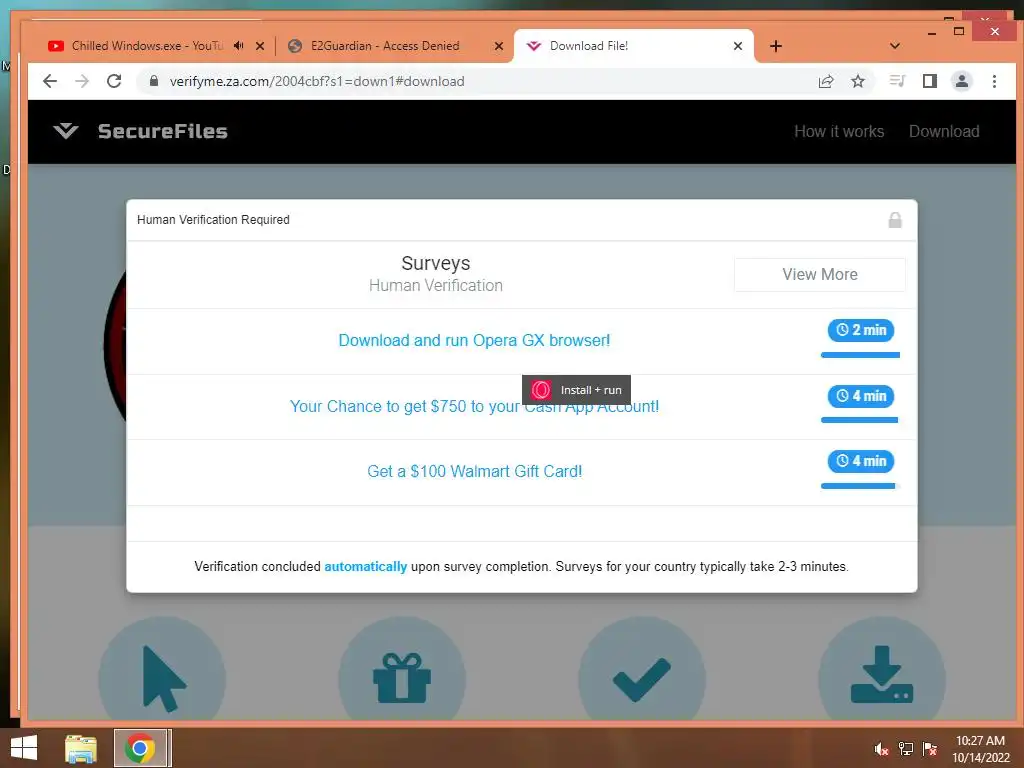Image resolution: width=1024 pixels, height=768 pixels.
Task: Click 4 min badge on Cash App row
Action: tap(861, 396)
